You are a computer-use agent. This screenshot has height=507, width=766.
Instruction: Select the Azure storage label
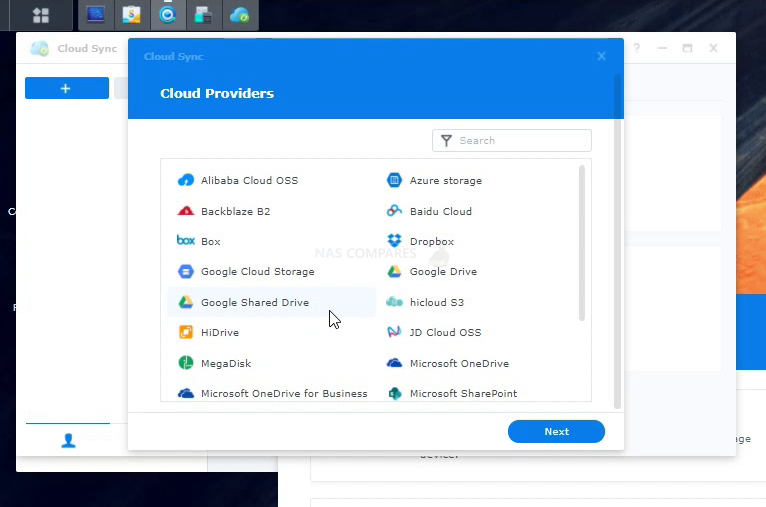point(446,181)
